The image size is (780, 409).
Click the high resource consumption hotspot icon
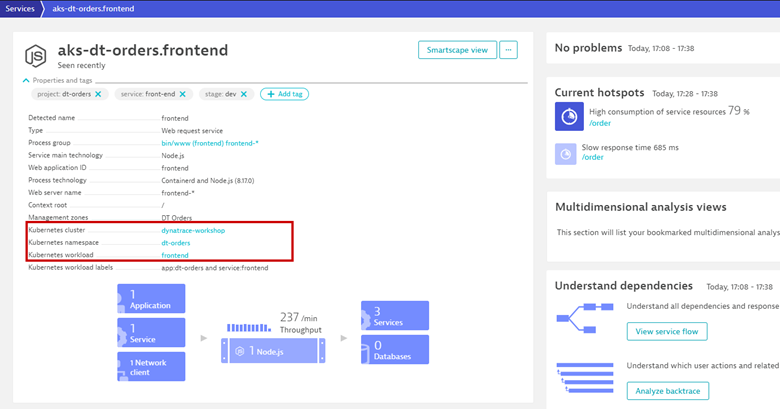click(569, 117)
